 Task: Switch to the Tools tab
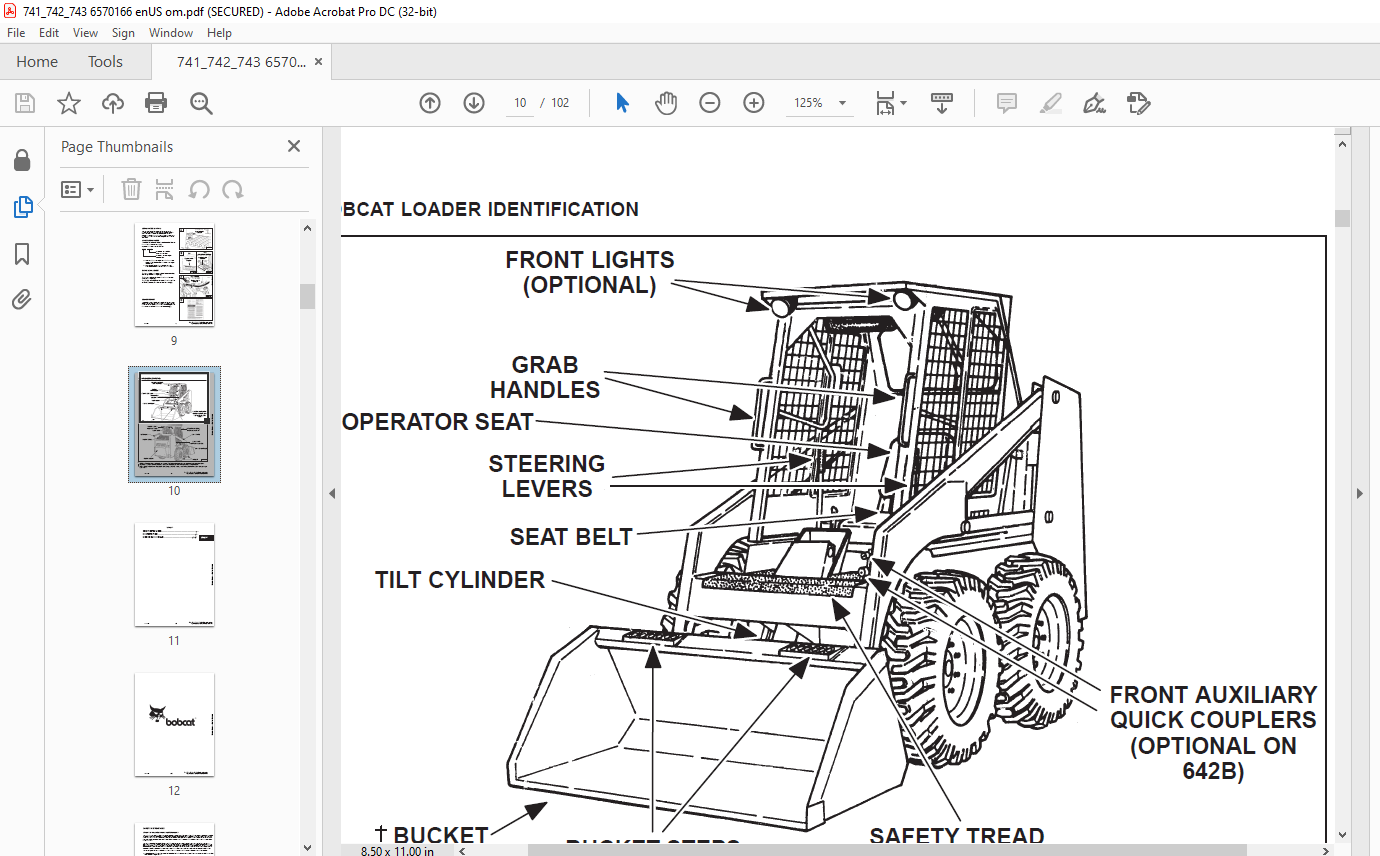point(105,61)
